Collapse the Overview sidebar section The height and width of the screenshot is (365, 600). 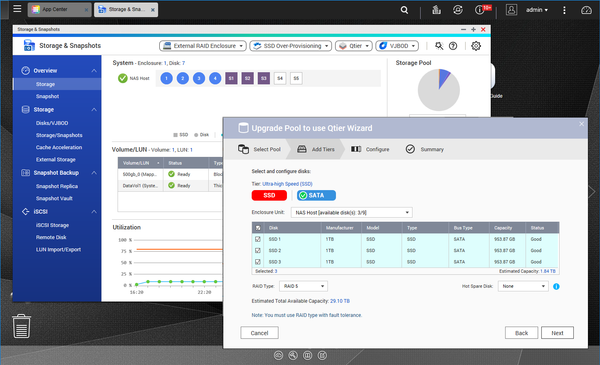(x=94, y=71)
